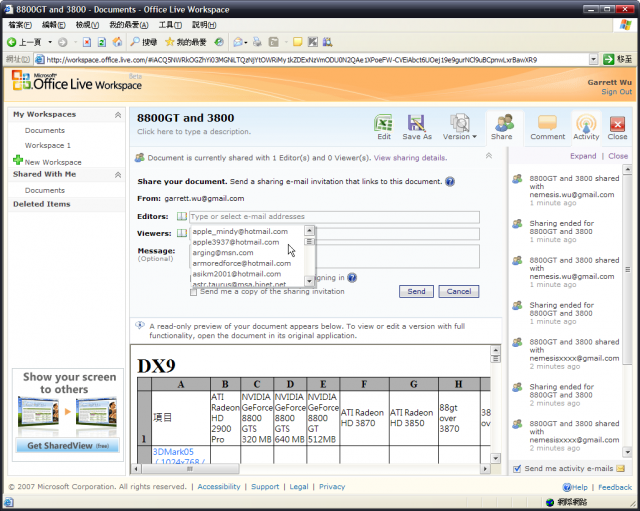640x511 pixels.
Task: Collapse the sharing panel with top chevron
Action: 489,156
